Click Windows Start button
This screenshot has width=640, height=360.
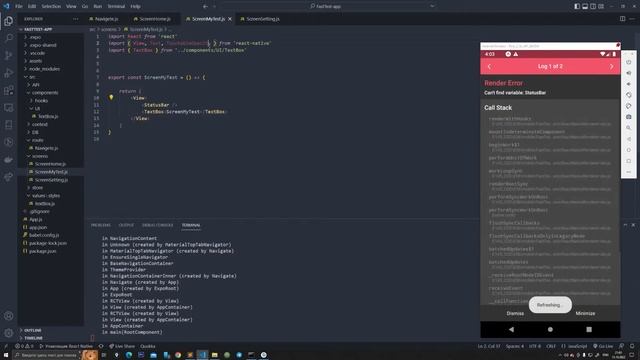(6, 355)
